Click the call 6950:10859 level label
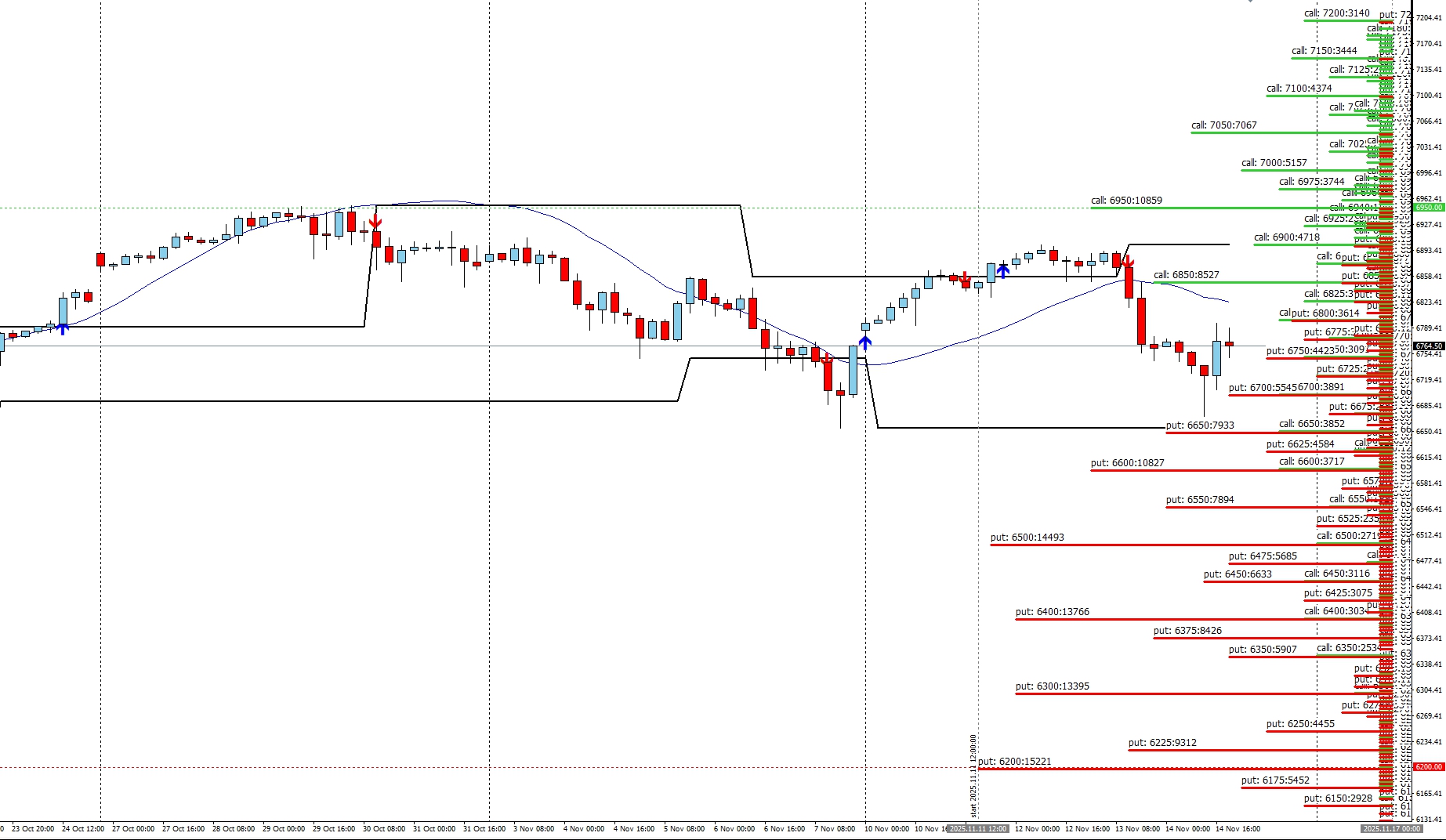 coord(1126,201)
